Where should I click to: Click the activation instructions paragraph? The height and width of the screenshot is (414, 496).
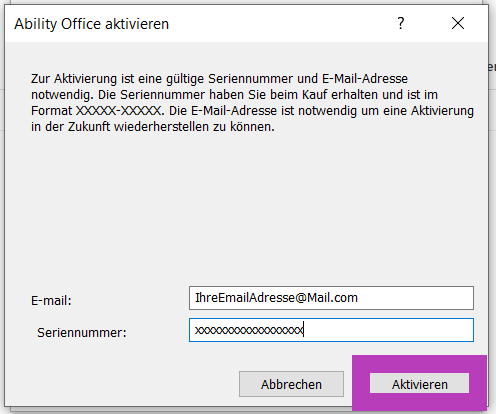252,103
